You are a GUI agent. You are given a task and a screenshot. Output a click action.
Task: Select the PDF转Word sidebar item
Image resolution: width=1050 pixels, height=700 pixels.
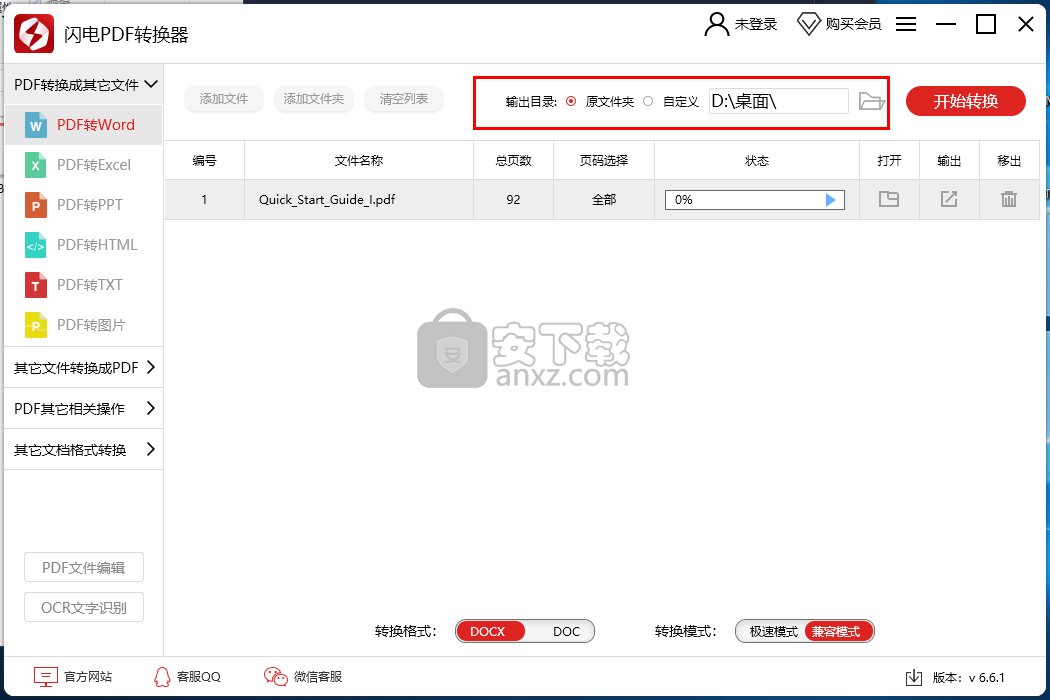click(84, 125)
